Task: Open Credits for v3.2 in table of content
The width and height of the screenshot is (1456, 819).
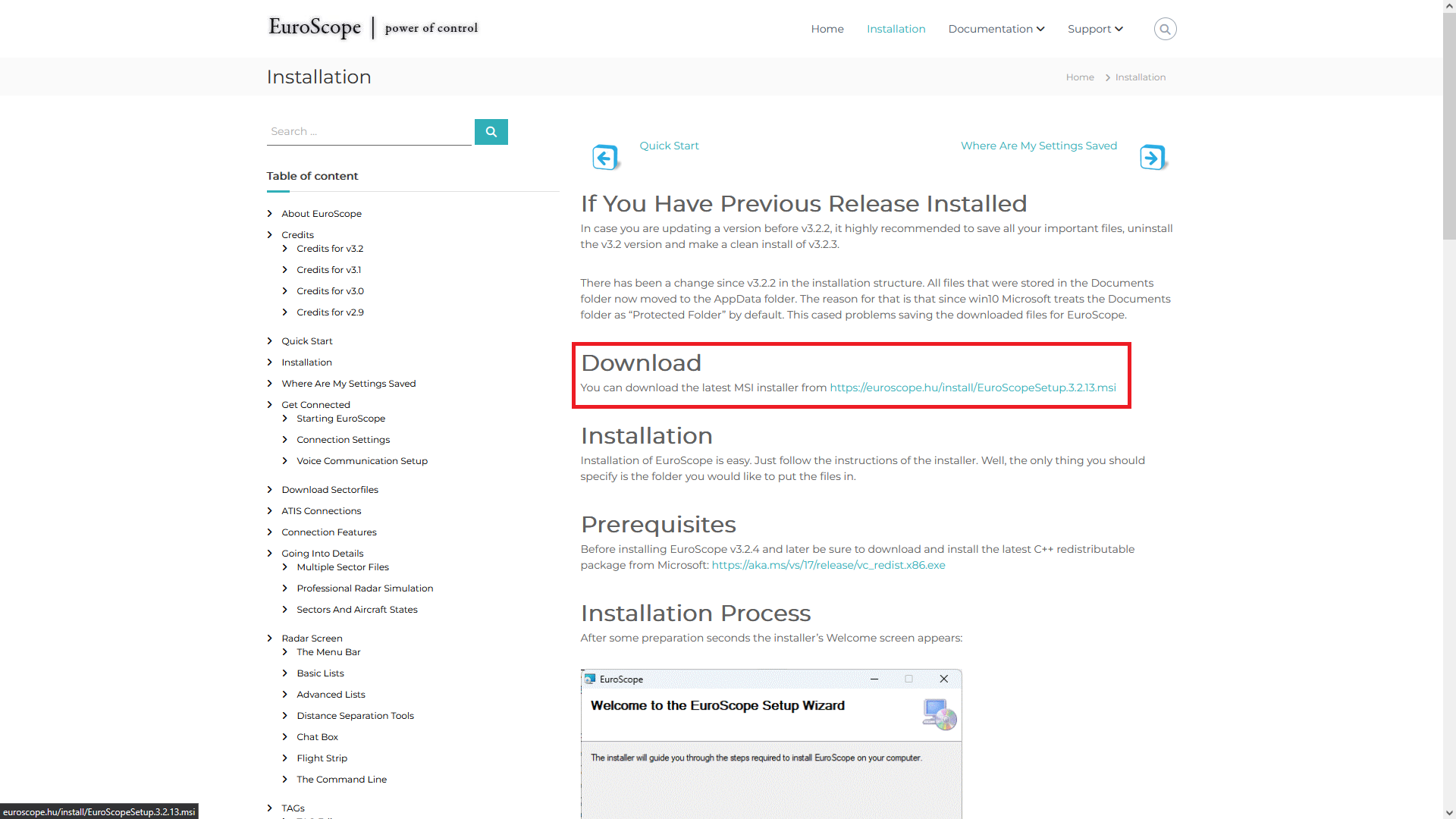Action: [x=330, y=249]
